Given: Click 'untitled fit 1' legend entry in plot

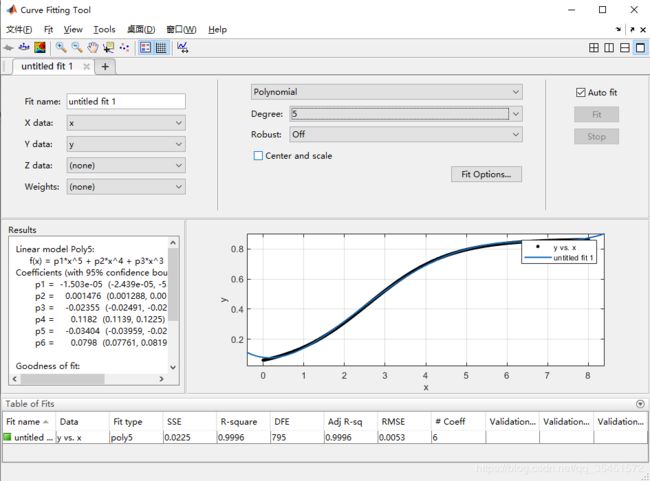Looking at the screenshot, I should [x=573, y=258].
